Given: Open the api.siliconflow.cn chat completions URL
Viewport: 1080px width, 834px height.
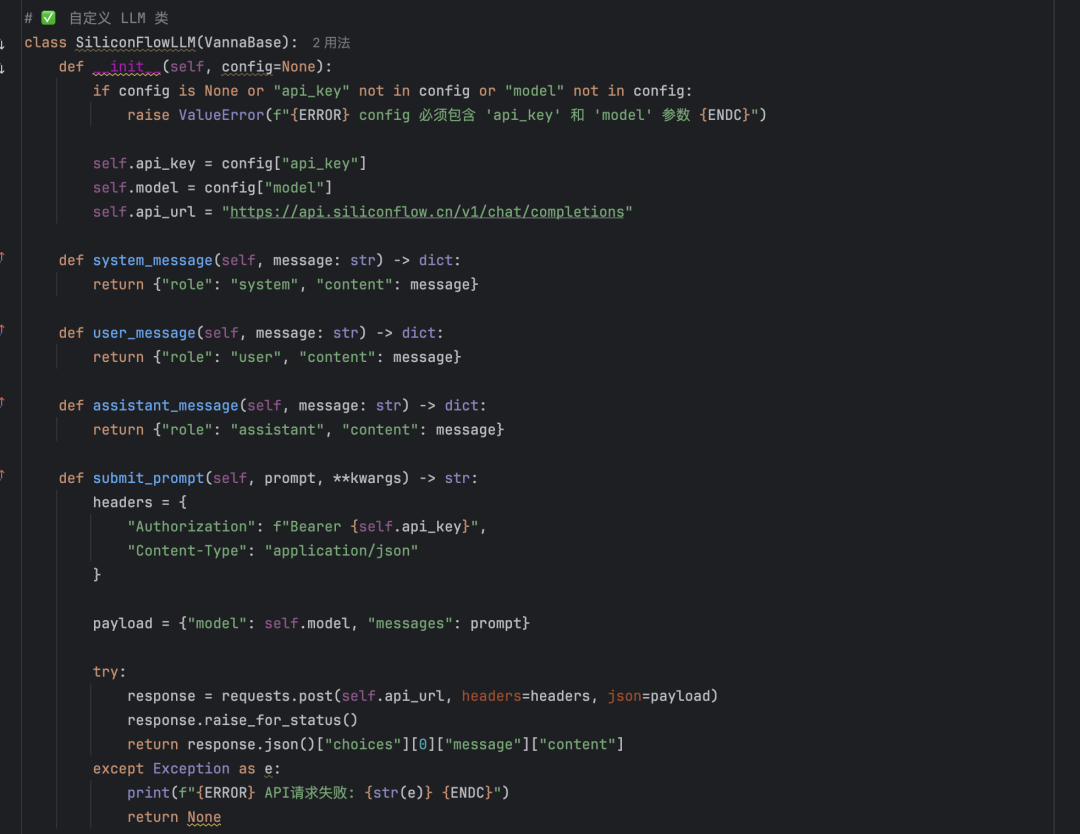Looking at the screenshot, I should tap(427, 212).
